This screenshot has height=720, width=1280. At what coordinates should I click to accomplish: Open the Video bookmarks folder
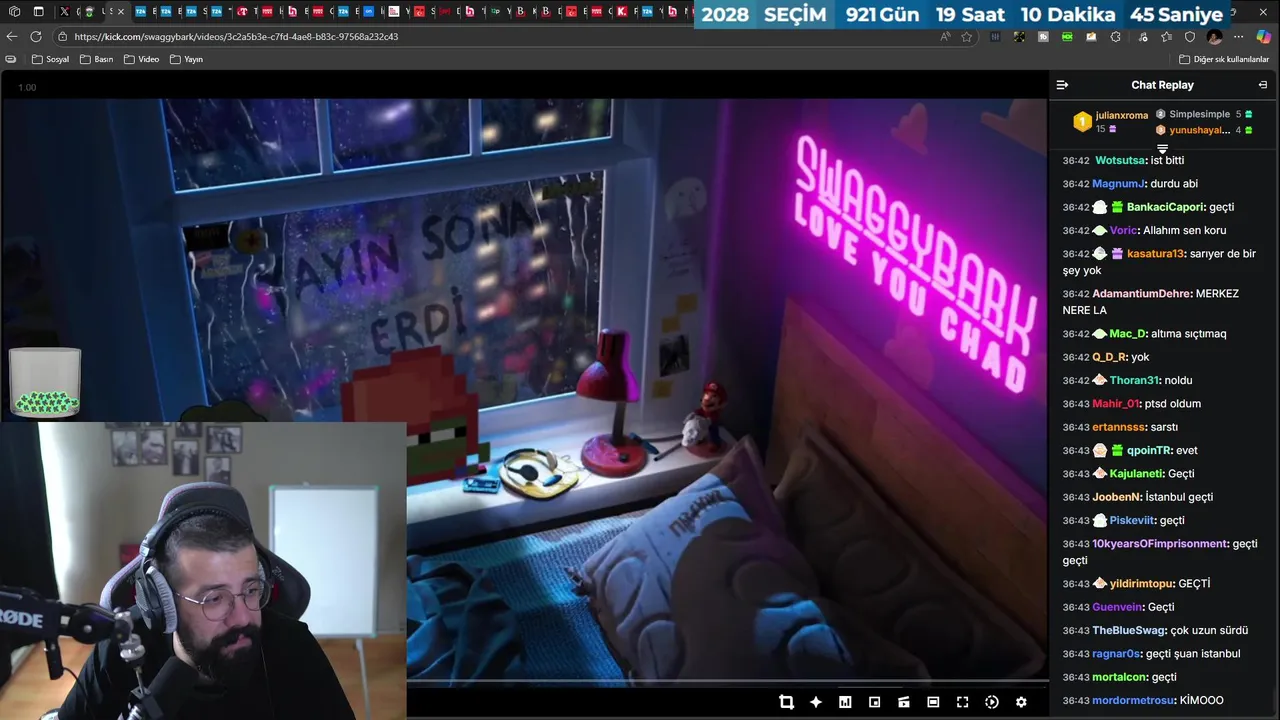click(x=142, y=59)
